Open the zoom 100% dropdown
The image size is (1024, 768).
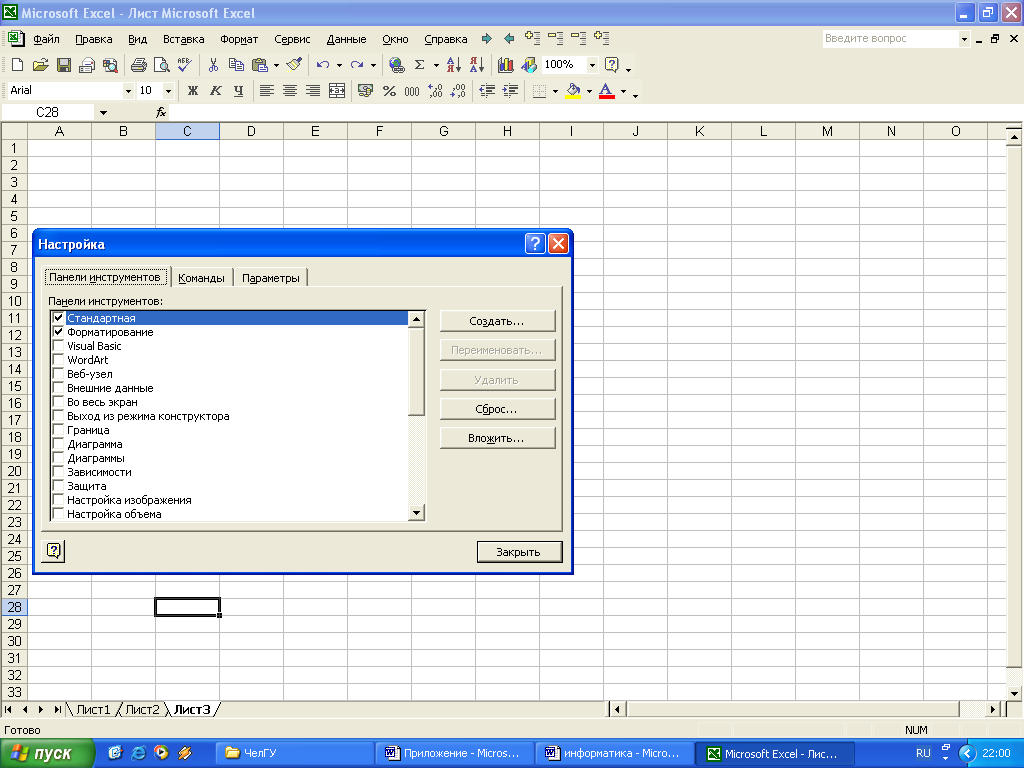point(592,64)
